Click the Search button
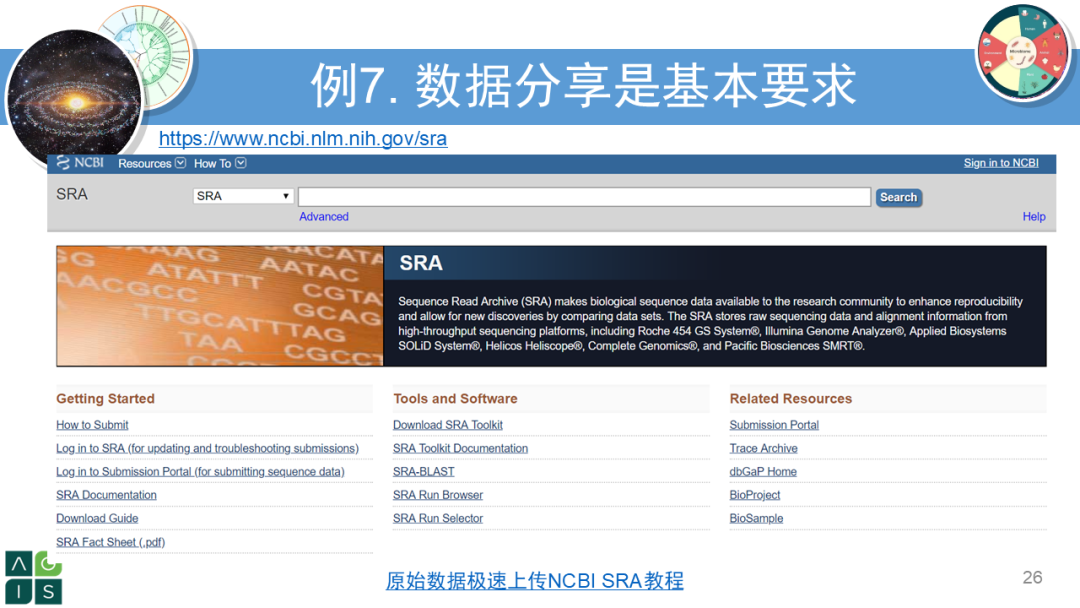The height and width of the screenshot is (608, 1080). pyautogui.click(x=897, y=197)
